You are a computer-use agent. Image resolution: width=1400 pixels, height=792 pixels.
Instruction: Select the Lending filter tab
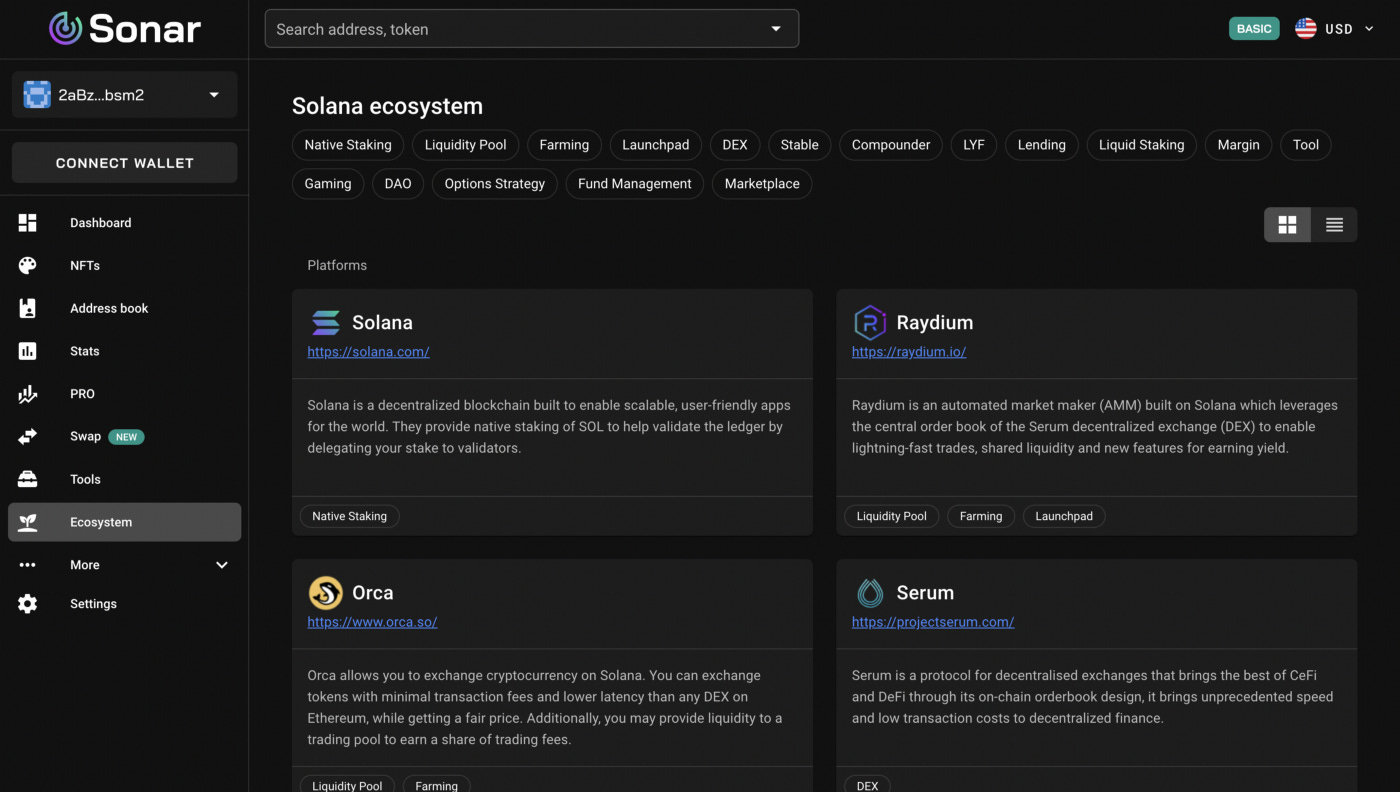tap(1041, 145)
